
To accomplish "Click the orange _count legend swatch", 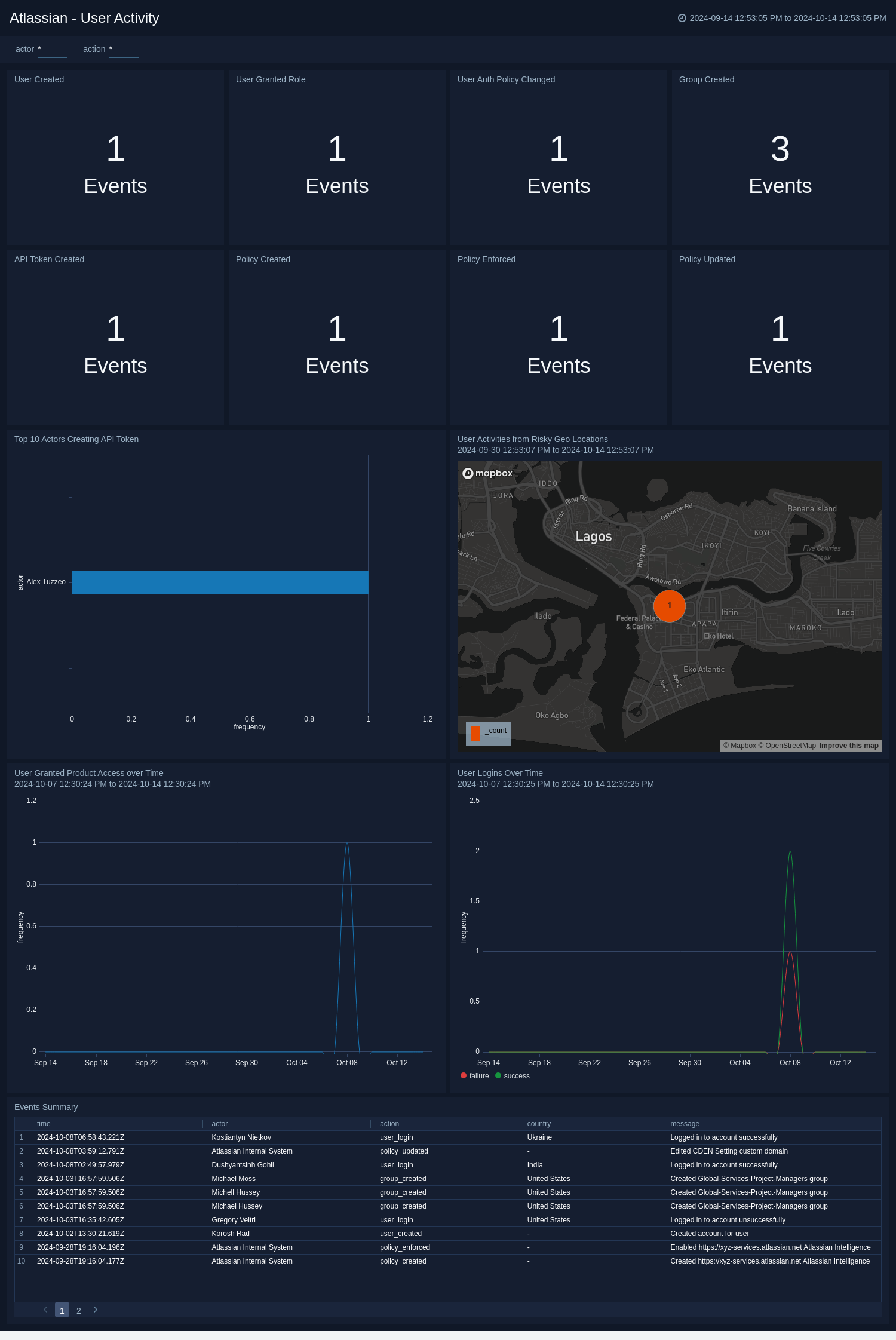I will pos(475,733).
